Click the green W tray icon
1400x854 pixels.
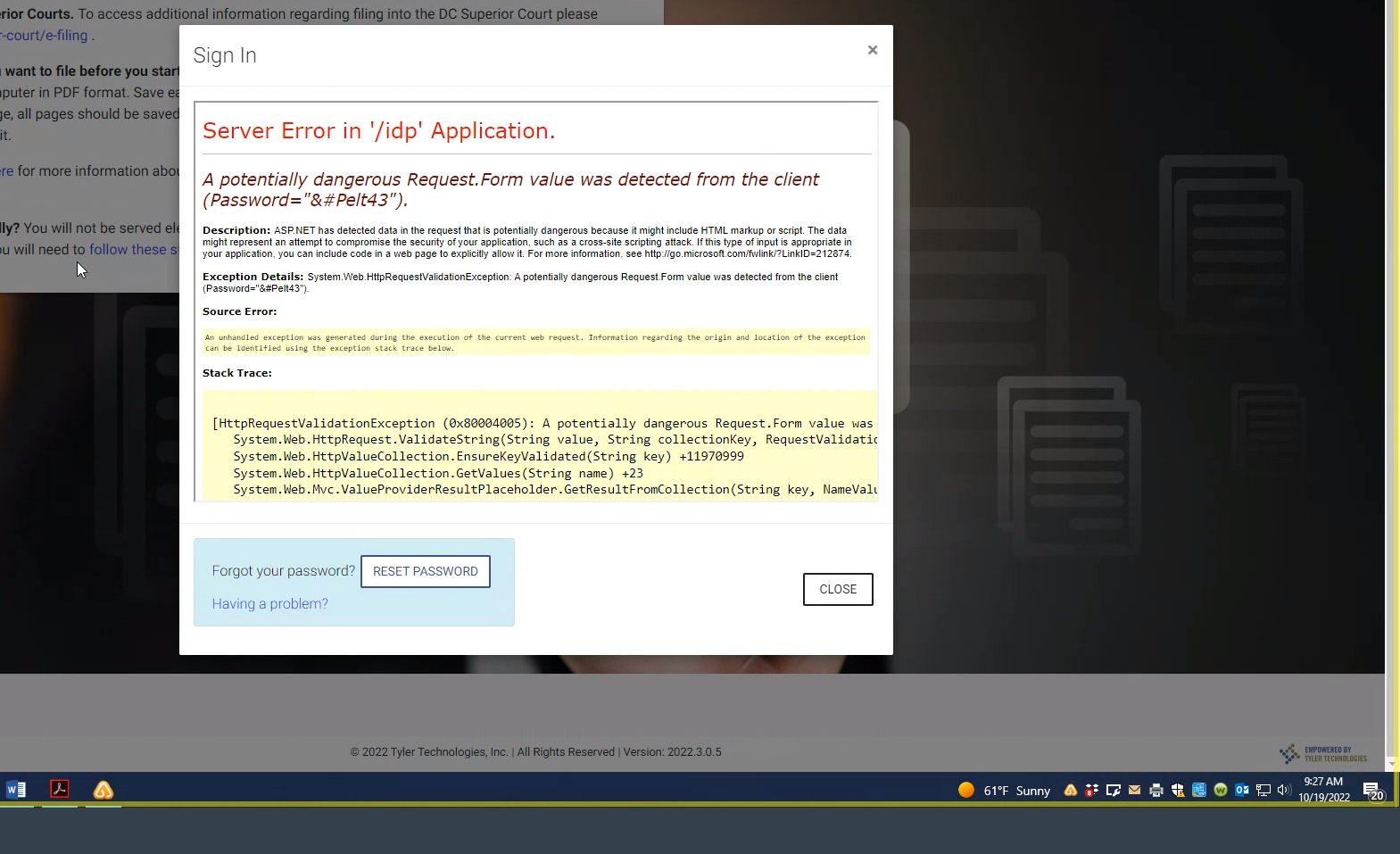[1221, 790]
